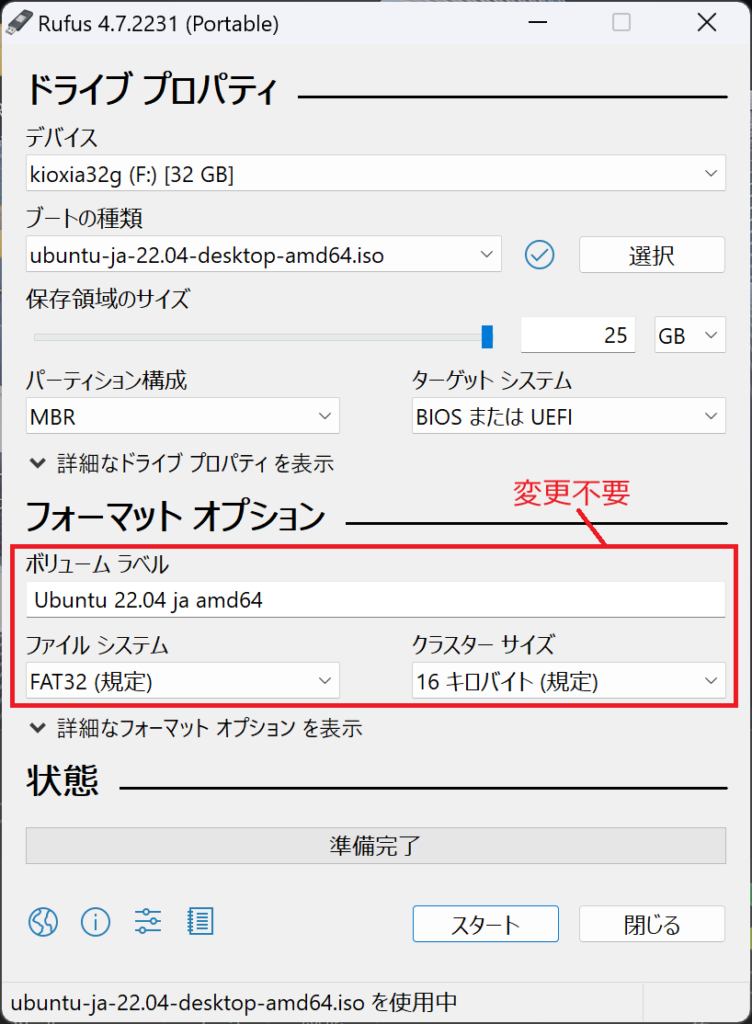Click the フォーマット オプション heading
Image resolution: width=752 pixels, height=1024 pixels.
point(175,516)
